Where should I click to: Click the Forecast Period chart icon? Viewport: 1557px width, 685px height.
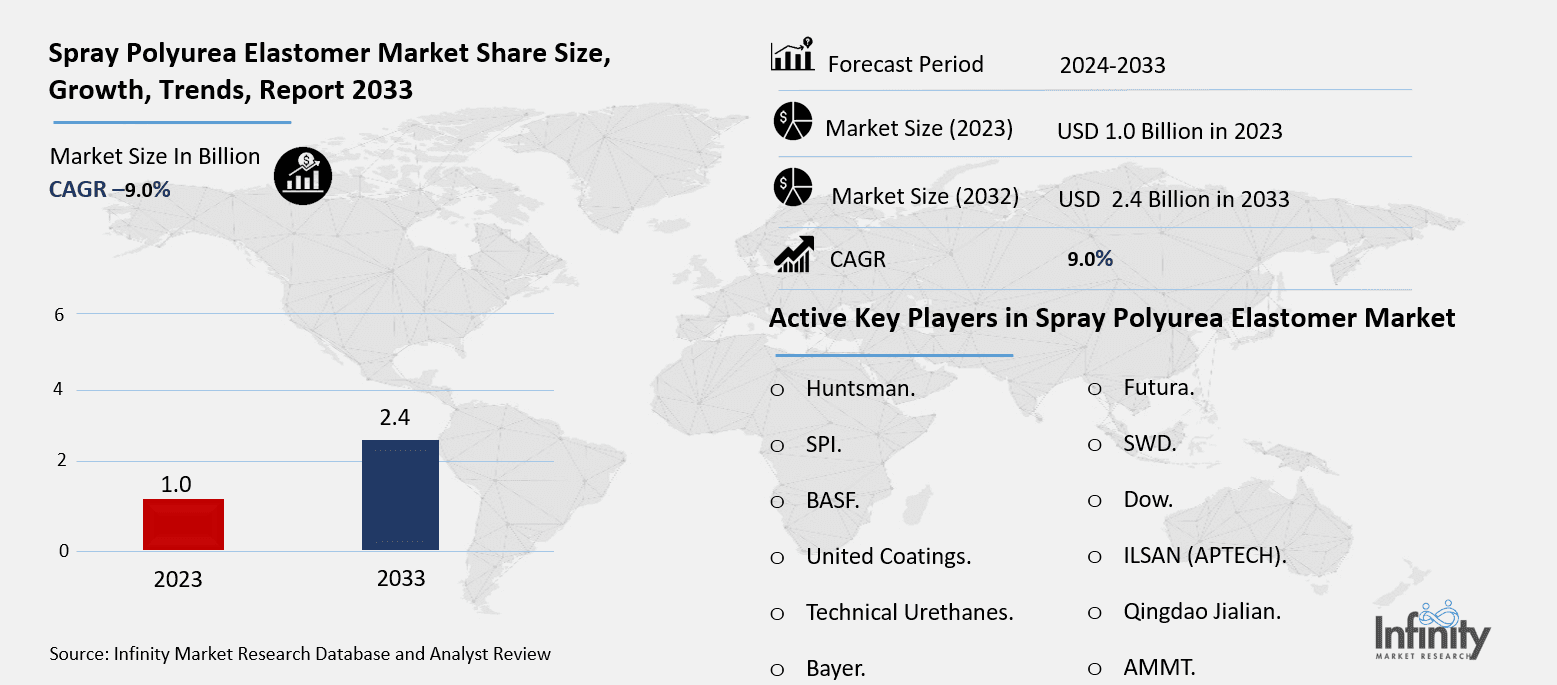(x=791, y=58)
